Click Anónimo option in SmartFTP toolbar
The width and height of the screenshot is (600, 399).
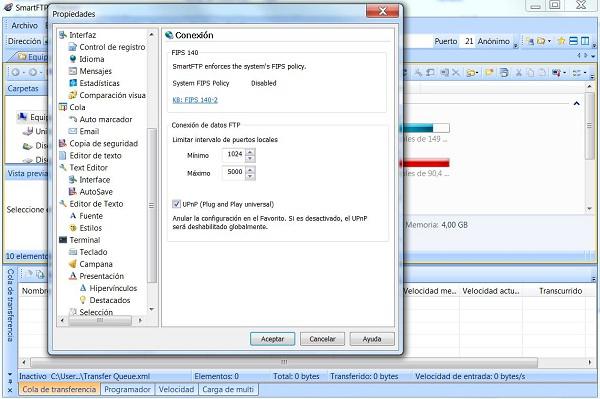(493, 41)
